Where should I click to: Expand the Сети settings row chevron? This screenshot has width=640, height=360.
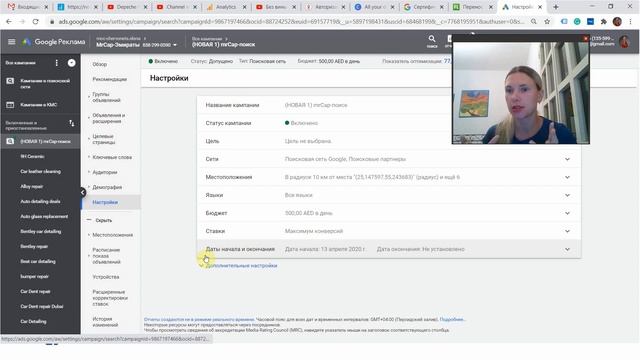point(567,159)
